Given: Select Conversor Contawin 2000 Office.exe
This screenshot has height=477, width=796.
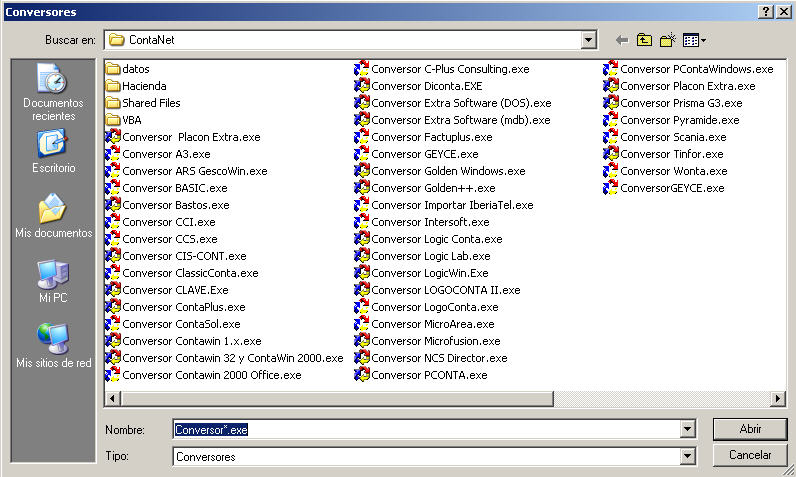Looking at the screenshot, I should (204, 375).
